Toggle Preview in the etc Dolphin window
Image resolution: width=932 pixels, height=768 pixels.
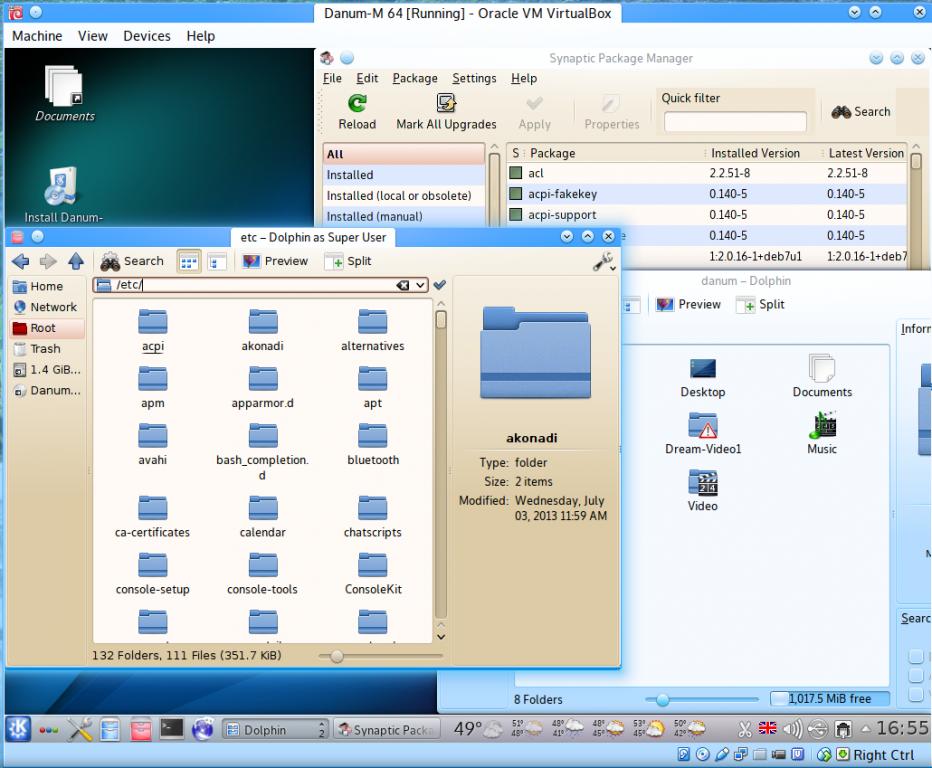pyautogui.click(x=275, y=261)
